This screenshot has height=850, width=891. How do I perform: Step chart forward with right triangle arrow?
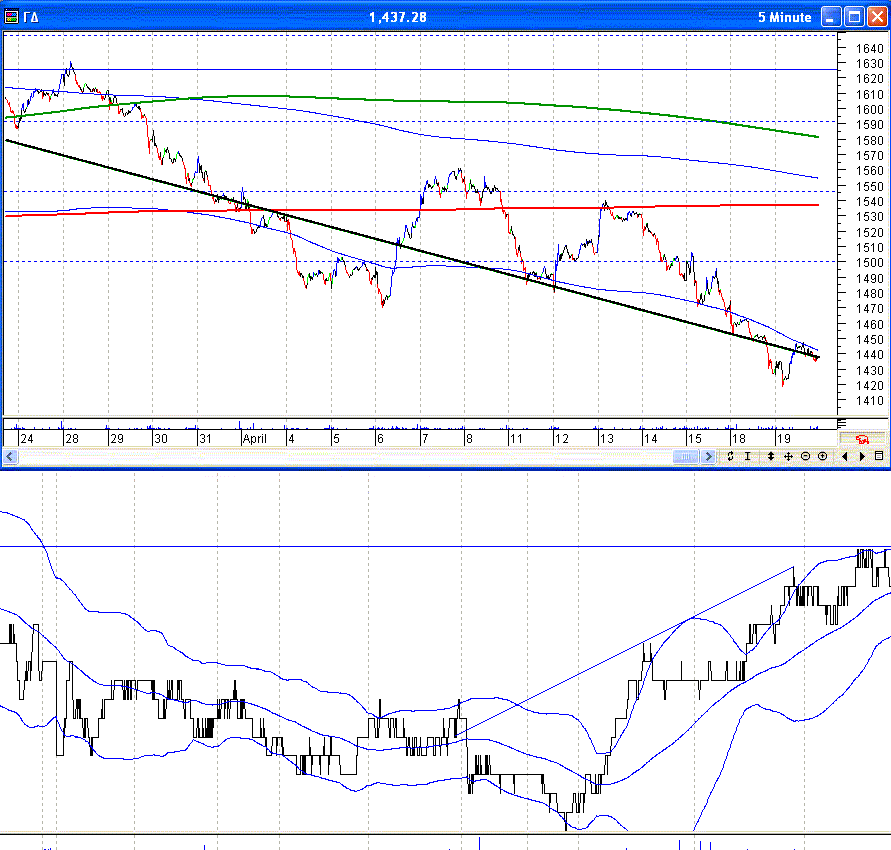tap(862, 456)
